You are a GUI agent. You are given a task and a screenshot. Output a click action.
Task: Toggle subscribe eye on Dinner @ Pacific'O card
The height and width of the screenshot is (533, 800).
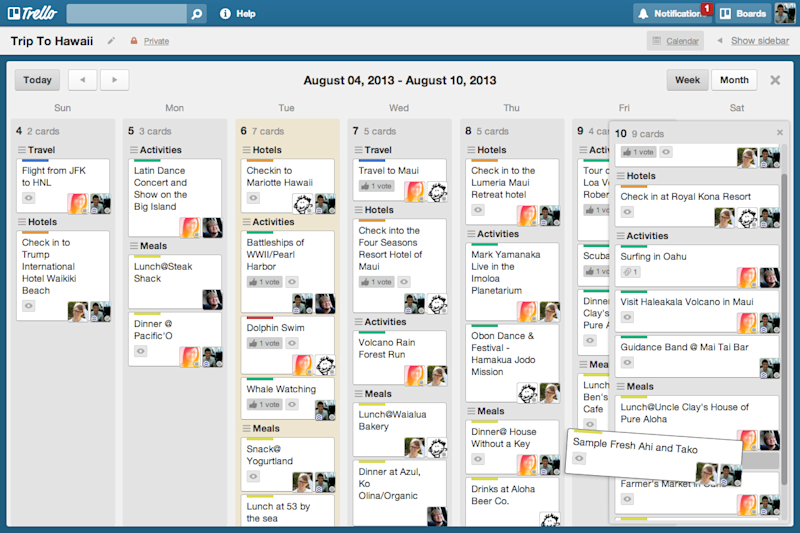coord(141,351)
